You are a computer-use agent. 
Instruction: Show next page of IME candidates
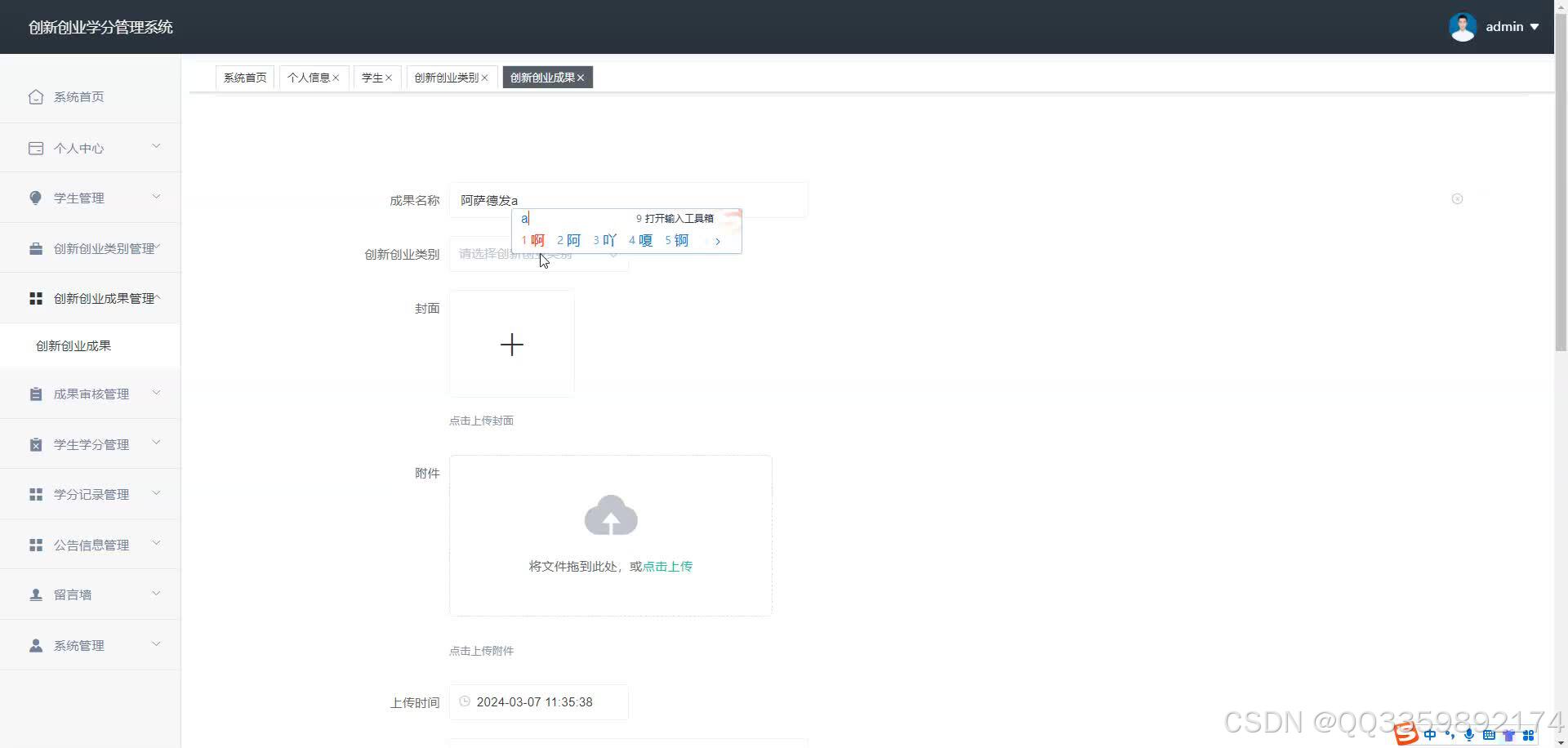click(718, 241)
